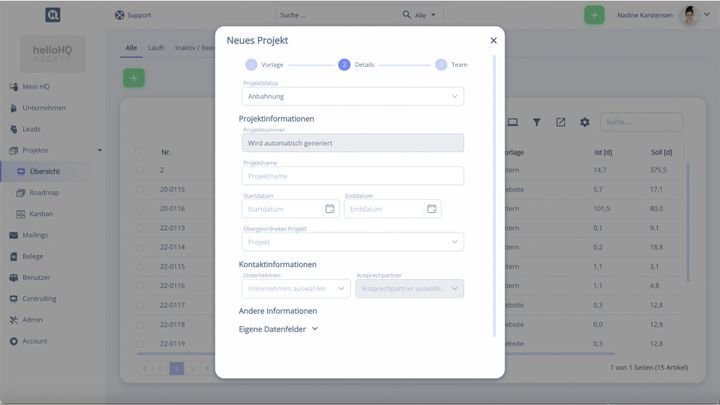
Task: Toggle checkbox for row 22-0114
Action: [140, 247]
